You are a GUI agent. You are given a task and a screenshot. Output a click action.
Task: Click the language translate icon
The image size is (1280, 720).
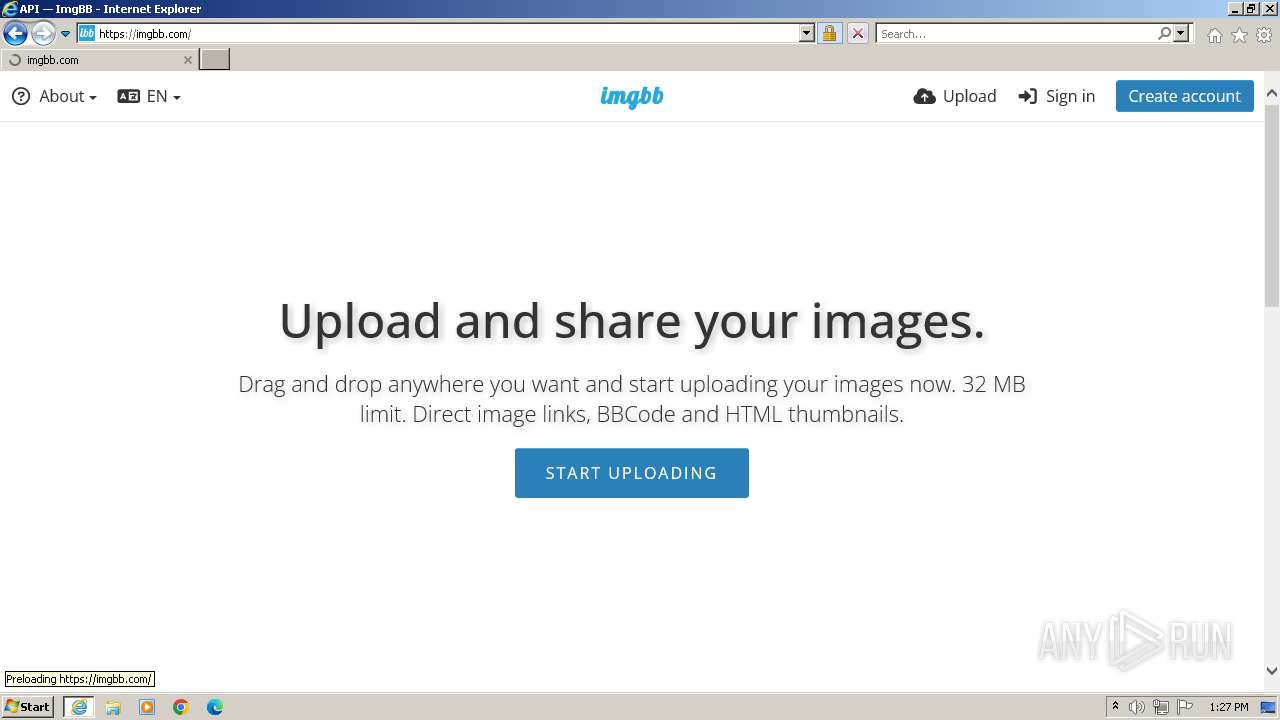click(128, 96)
